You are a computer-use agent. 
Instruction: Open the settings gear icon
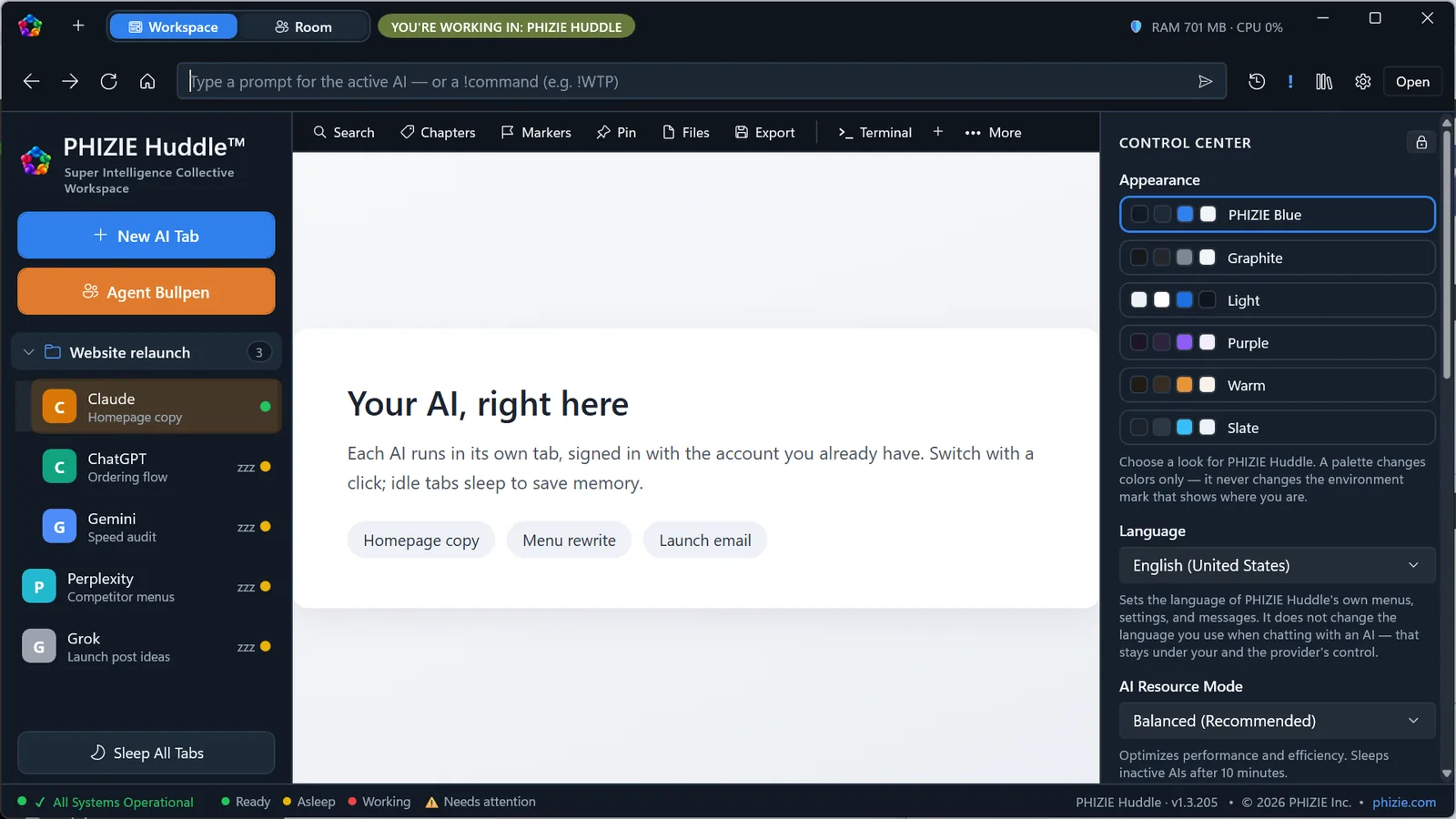click(x=1362, y=82)
